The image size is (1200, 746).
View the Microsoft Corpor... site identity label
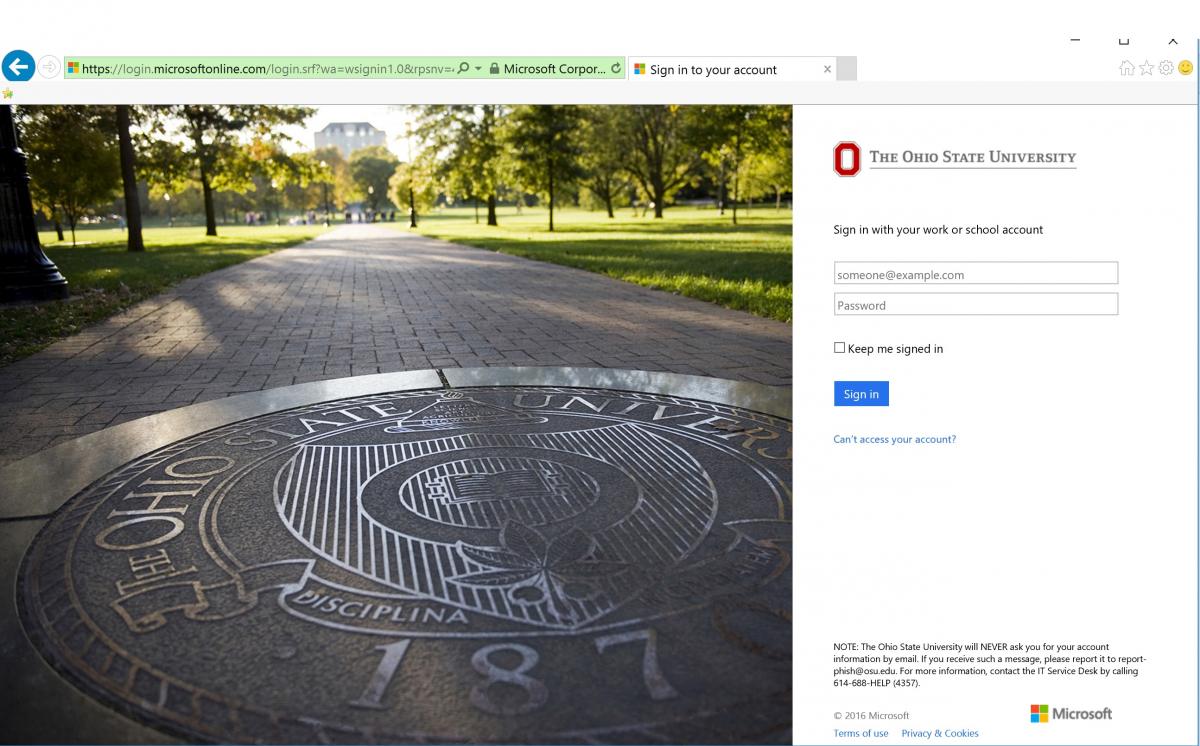tap(554, 69)
